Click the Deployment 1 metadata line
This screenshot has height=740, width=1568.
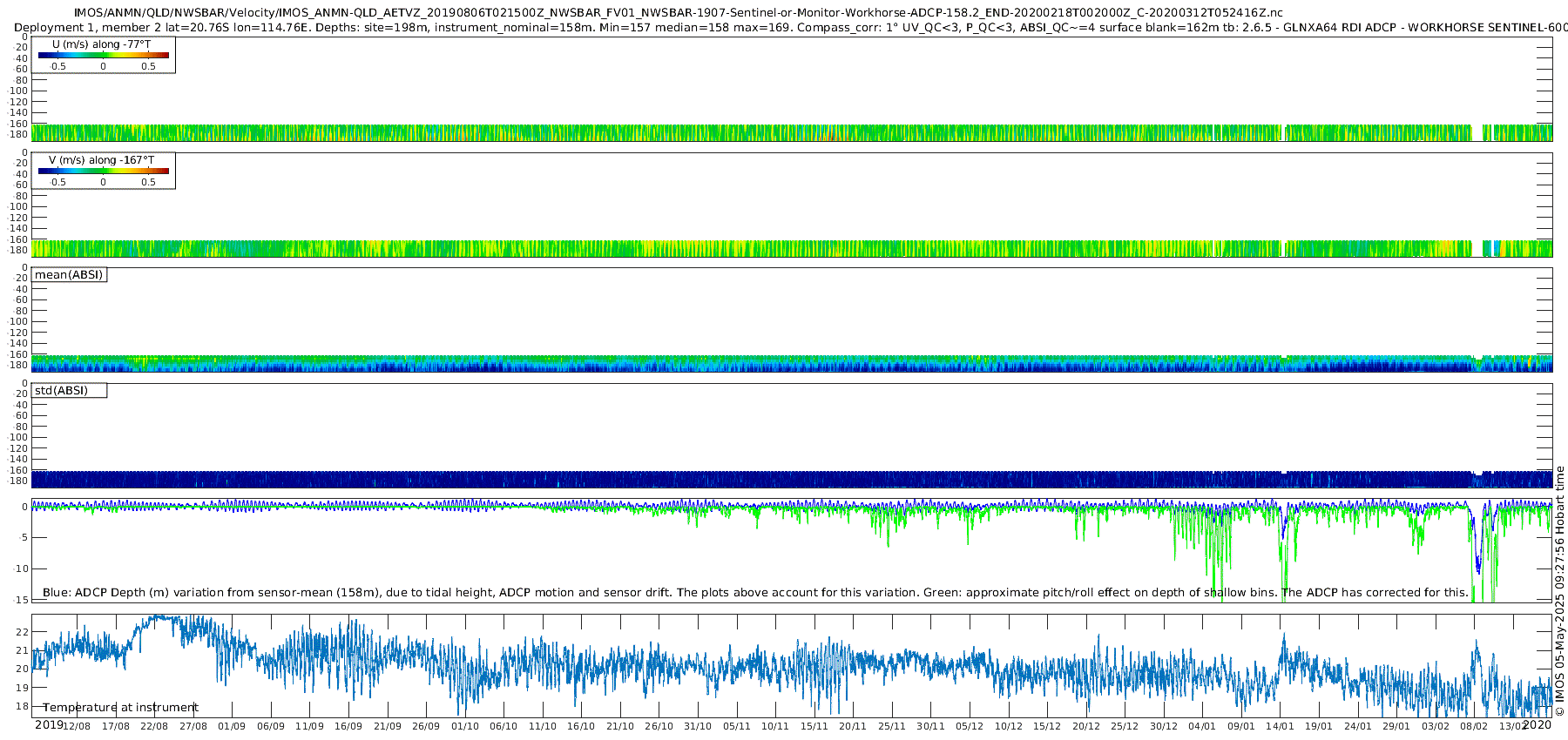click(x=784, y=28)
